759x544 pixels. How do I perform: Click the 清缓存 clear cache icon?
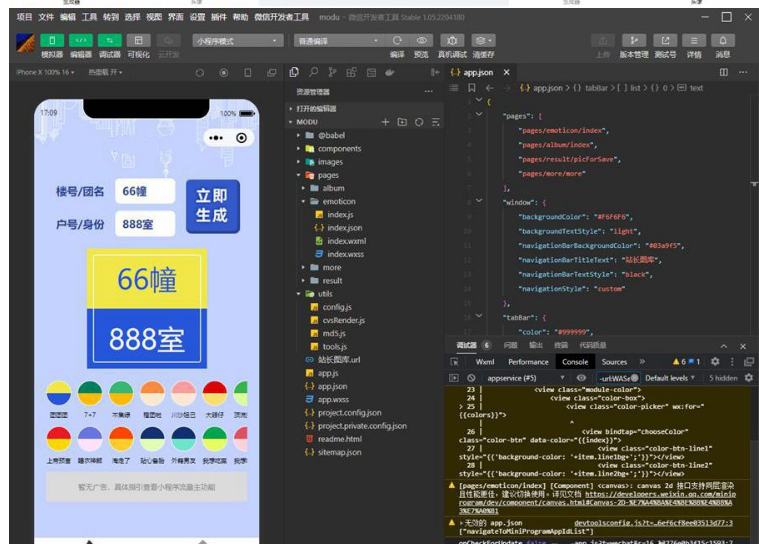click(483, 40)
